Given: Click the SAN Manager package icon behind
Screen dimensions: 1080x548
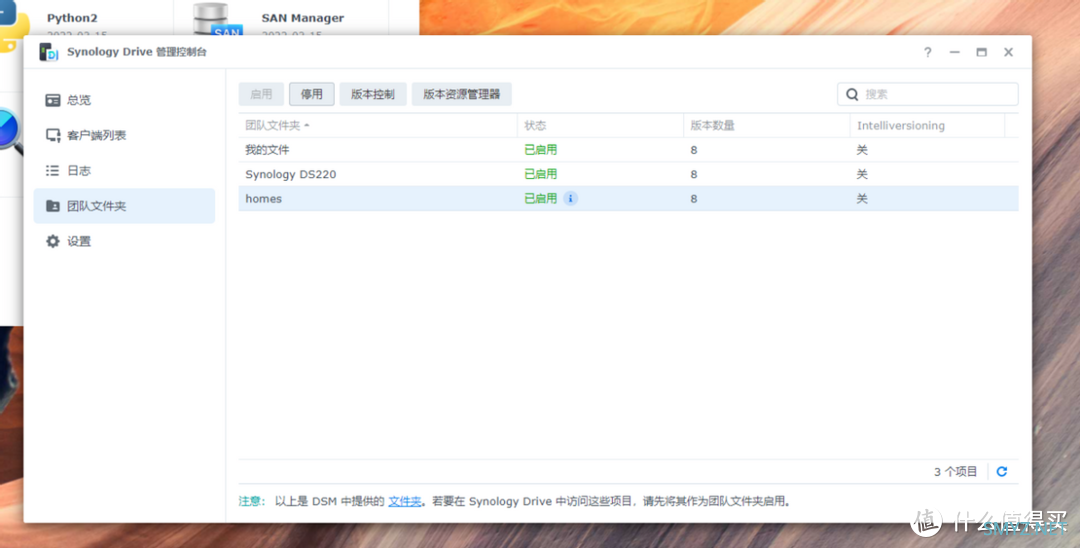Looking at the screenshot, I should coord(216,19).
